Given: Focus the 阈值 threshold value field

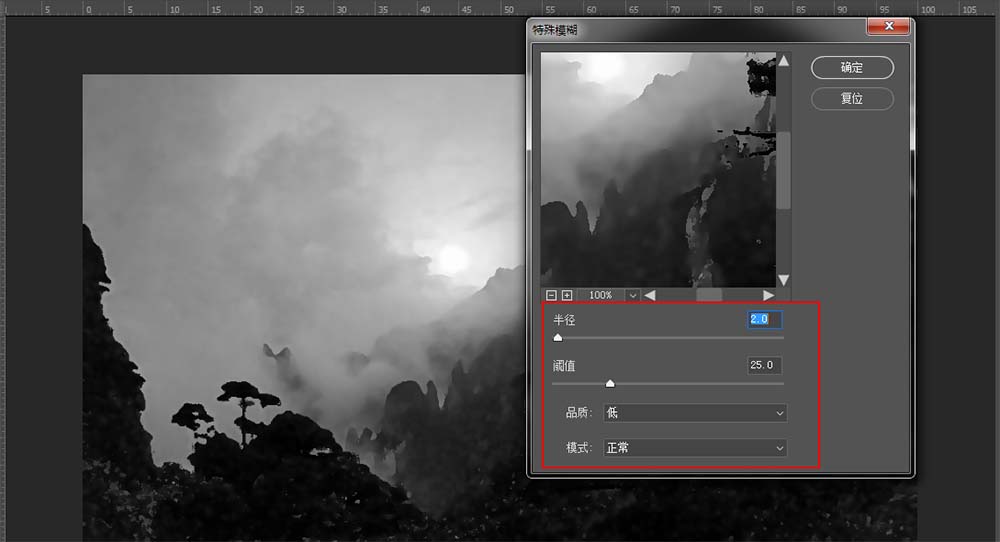Looking at the screenshot, I should point(764,366).
